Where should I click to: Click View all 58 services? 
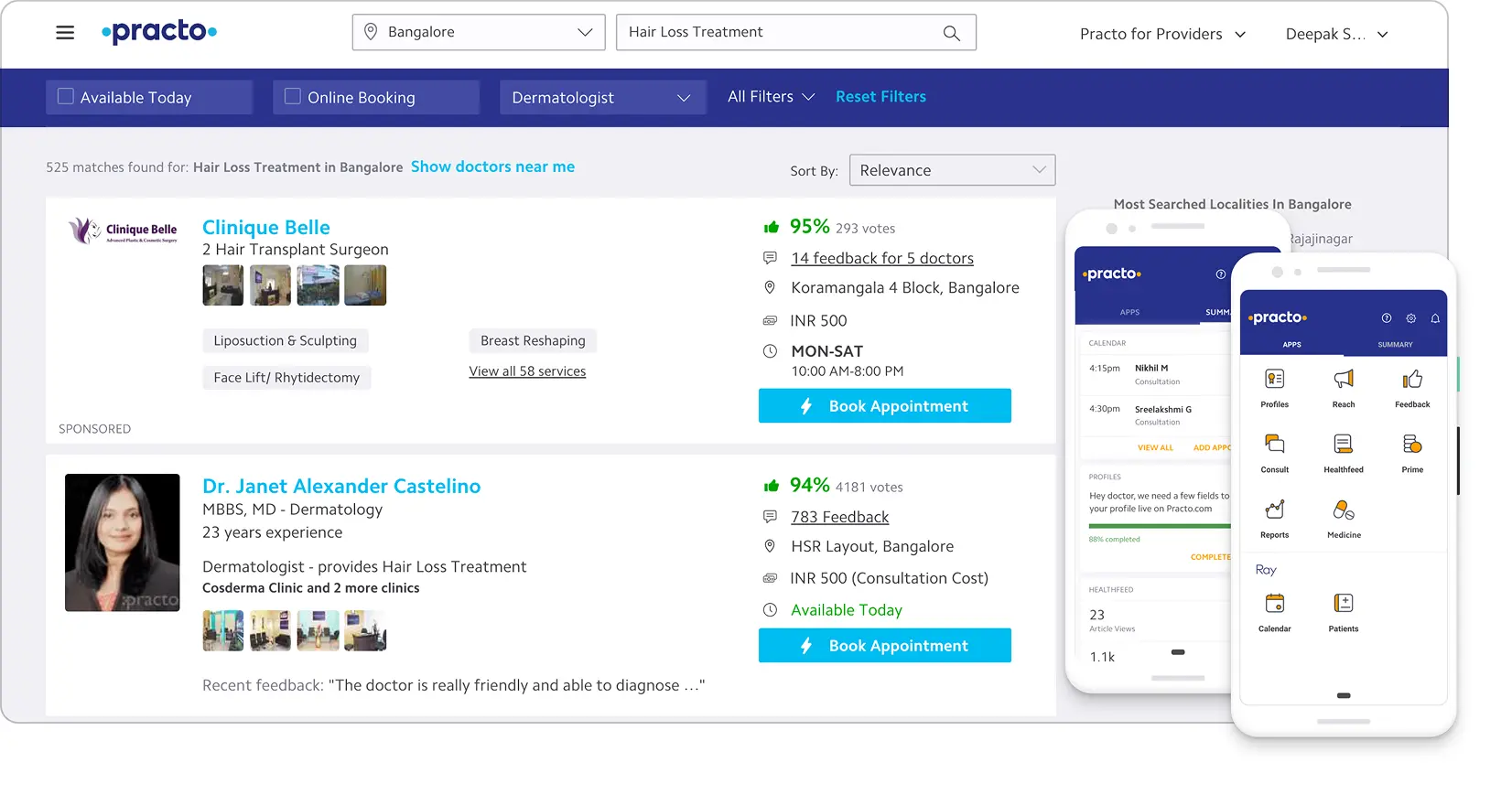pos(527,371)
